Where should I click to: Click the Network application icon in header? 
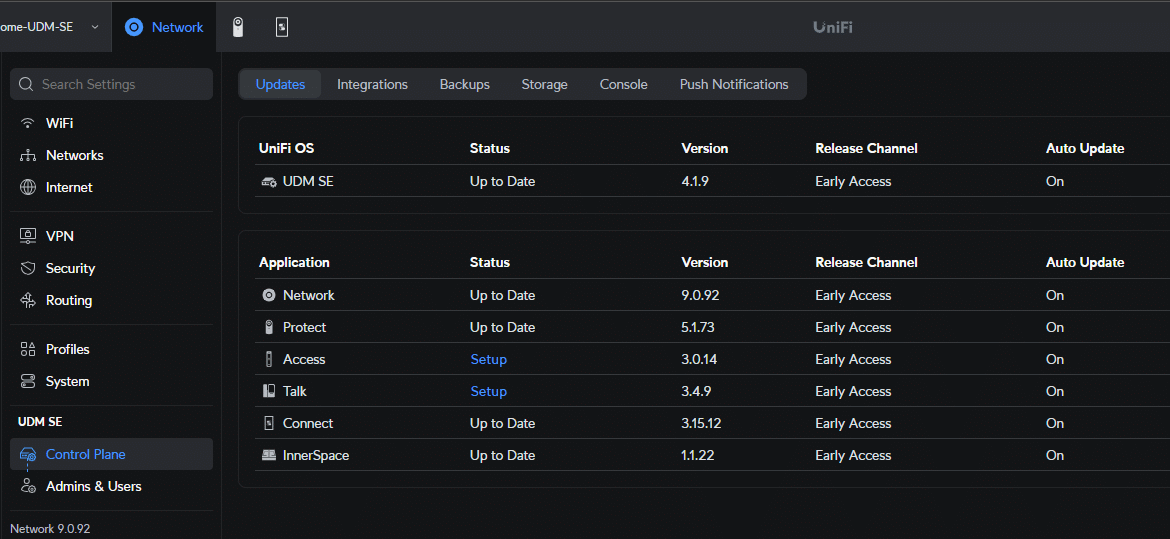point(134,28)
